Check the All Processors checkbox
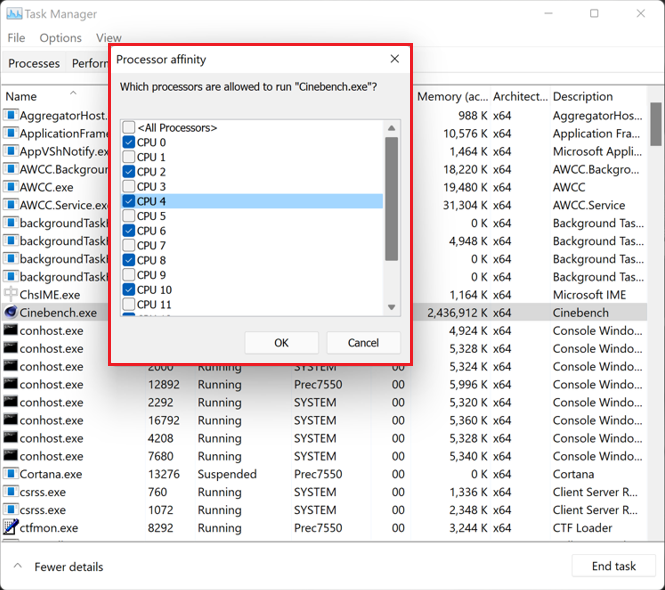665x590 pixels. (x=129, y=127)
